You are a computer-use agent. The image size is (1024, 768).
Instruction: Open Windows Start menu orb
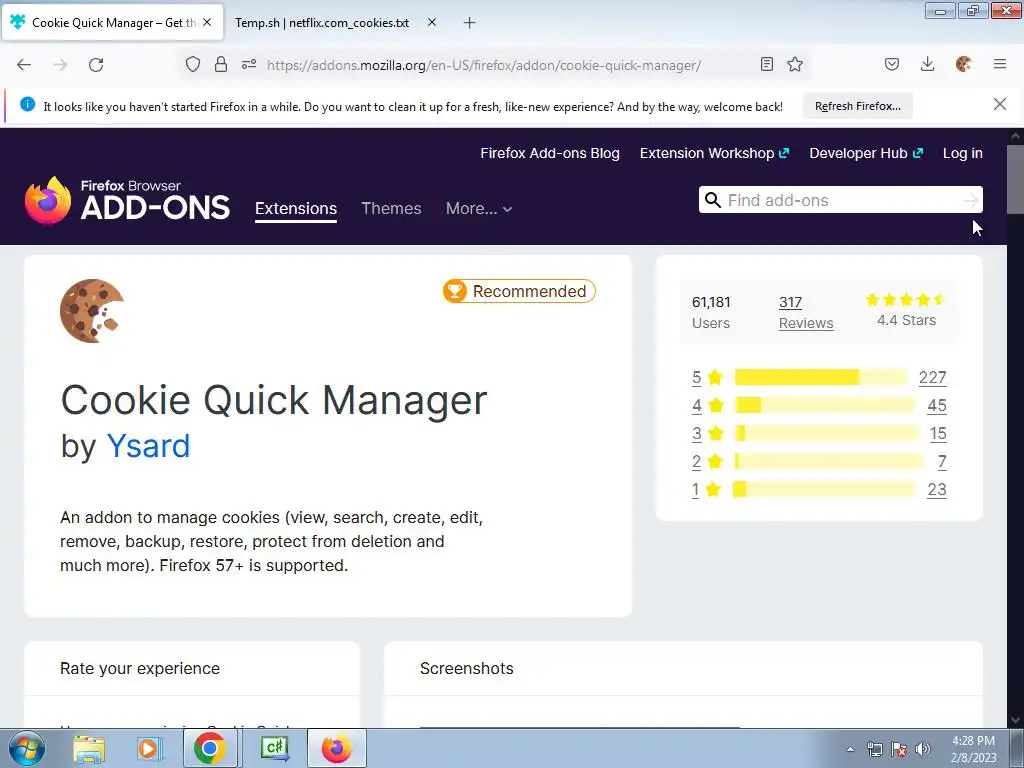point(26,748)
